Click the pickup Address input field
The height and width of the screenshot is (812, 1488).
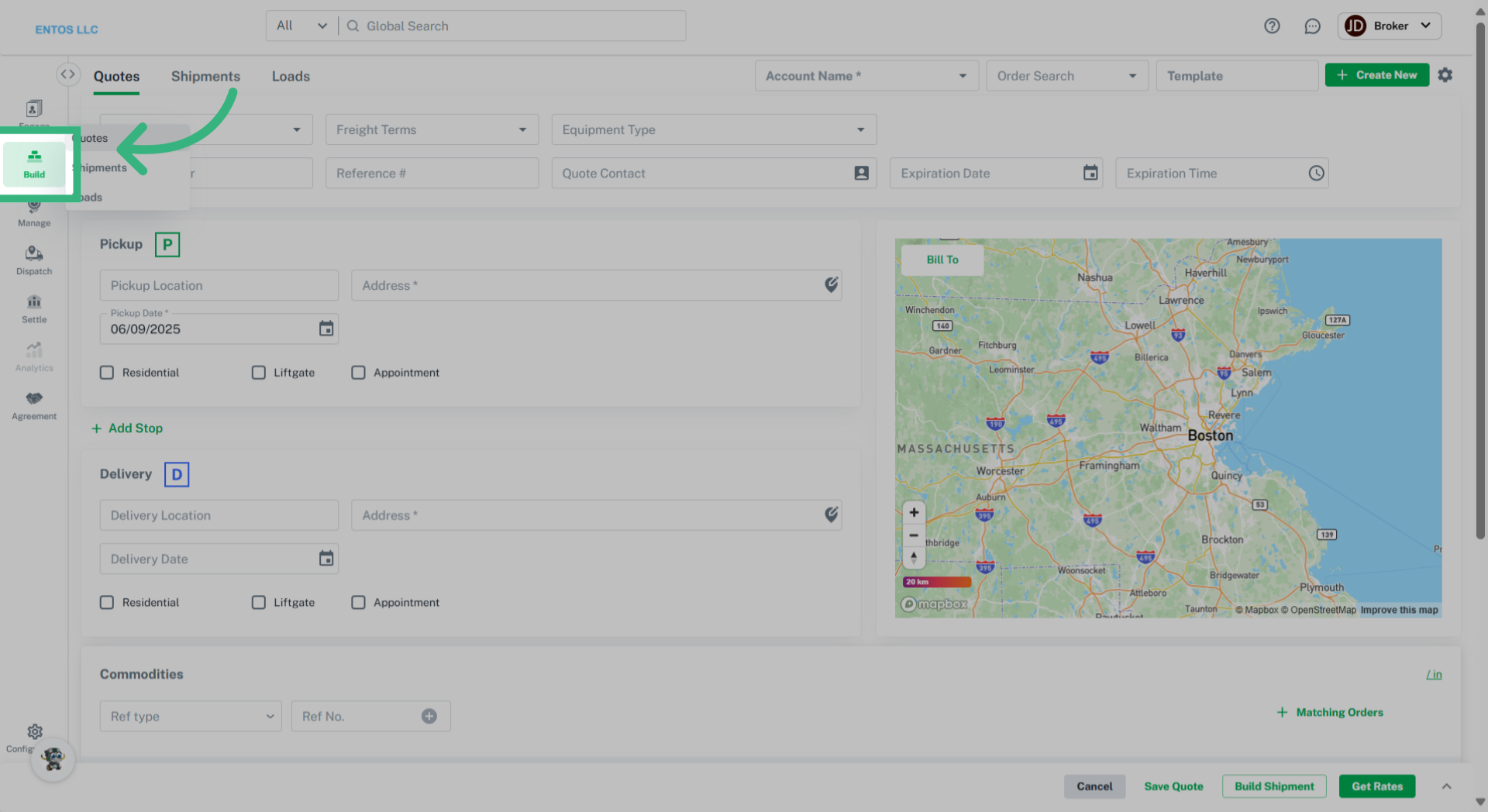(x=586, y=286)
